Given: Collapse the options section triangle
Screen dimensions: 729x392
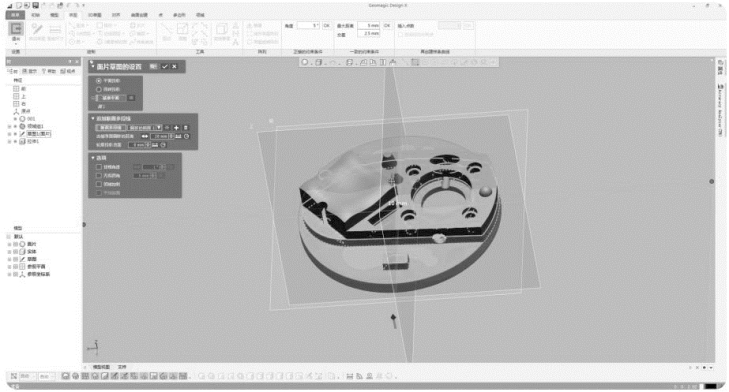Looking at the screenshot, I should tap(93, 158).
